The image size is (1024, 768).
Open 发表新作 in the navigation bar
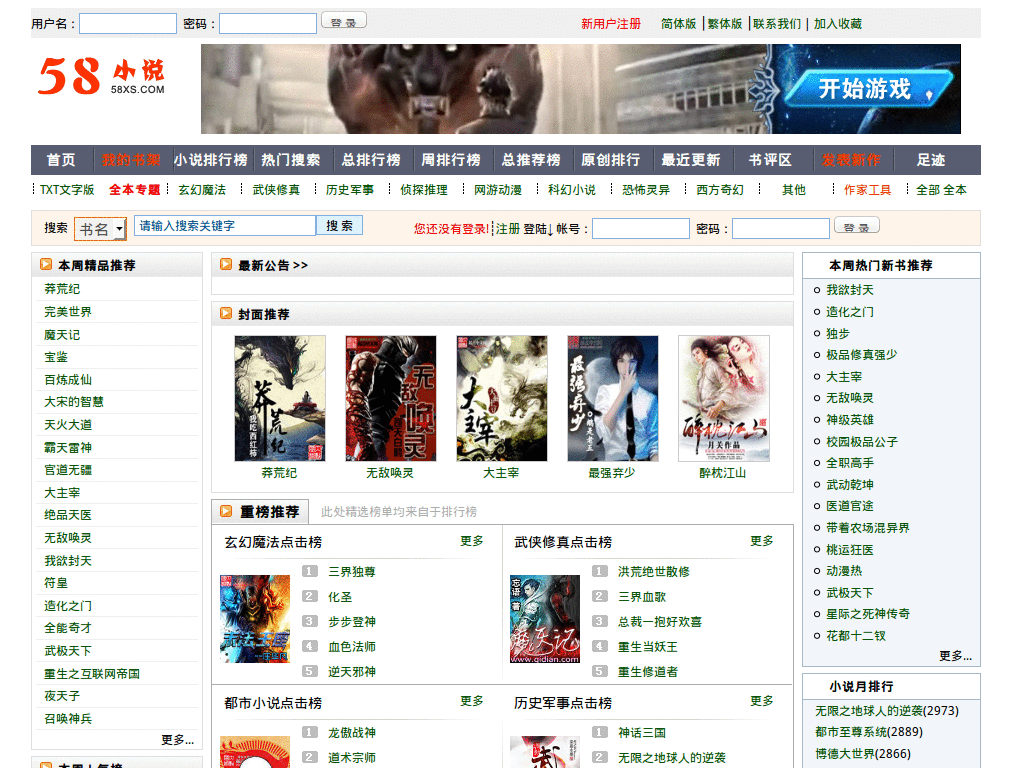[851, 160]
